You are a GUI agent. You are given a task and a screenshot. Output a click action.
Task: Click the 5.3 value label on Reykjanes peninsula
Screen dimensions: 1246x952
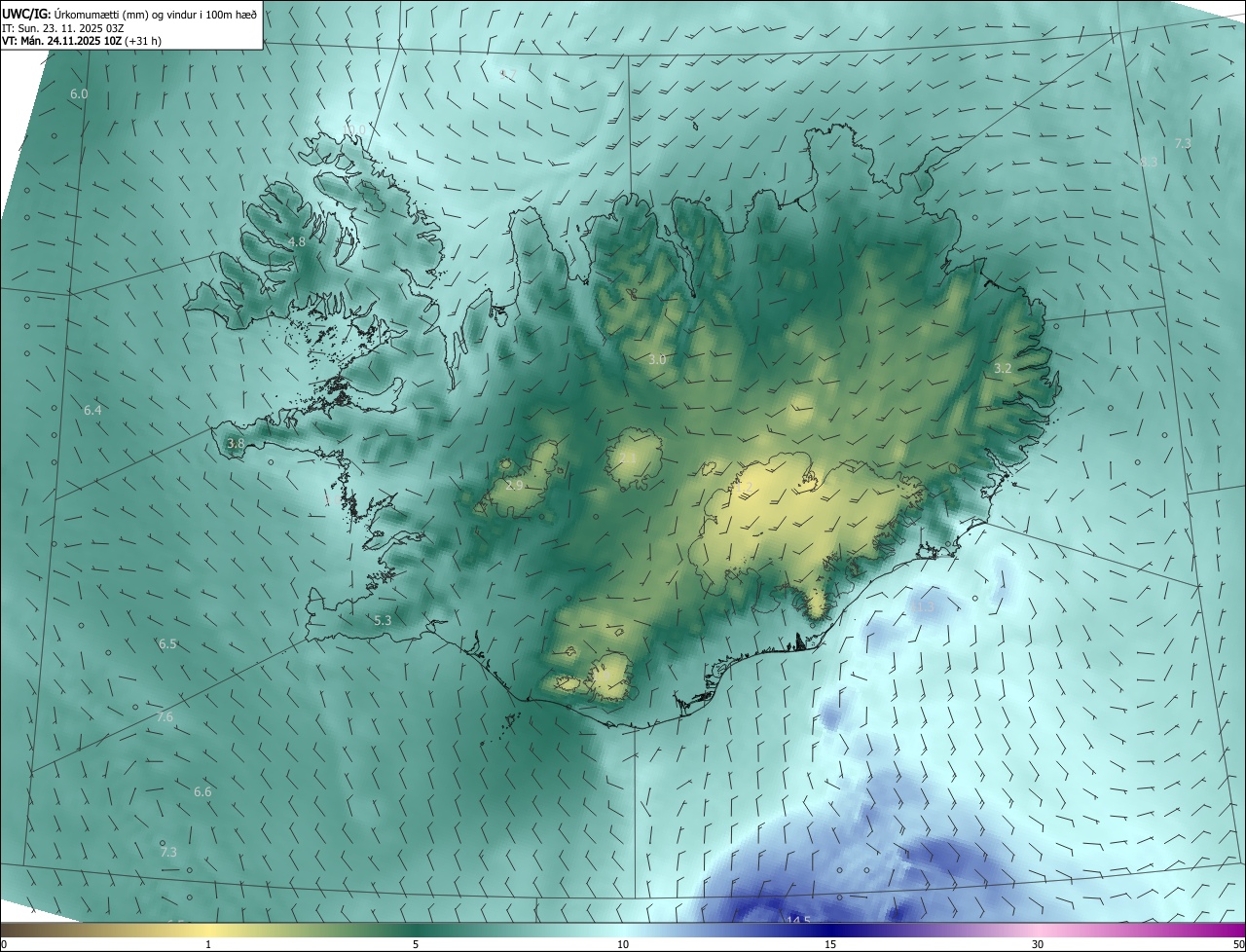383,620
